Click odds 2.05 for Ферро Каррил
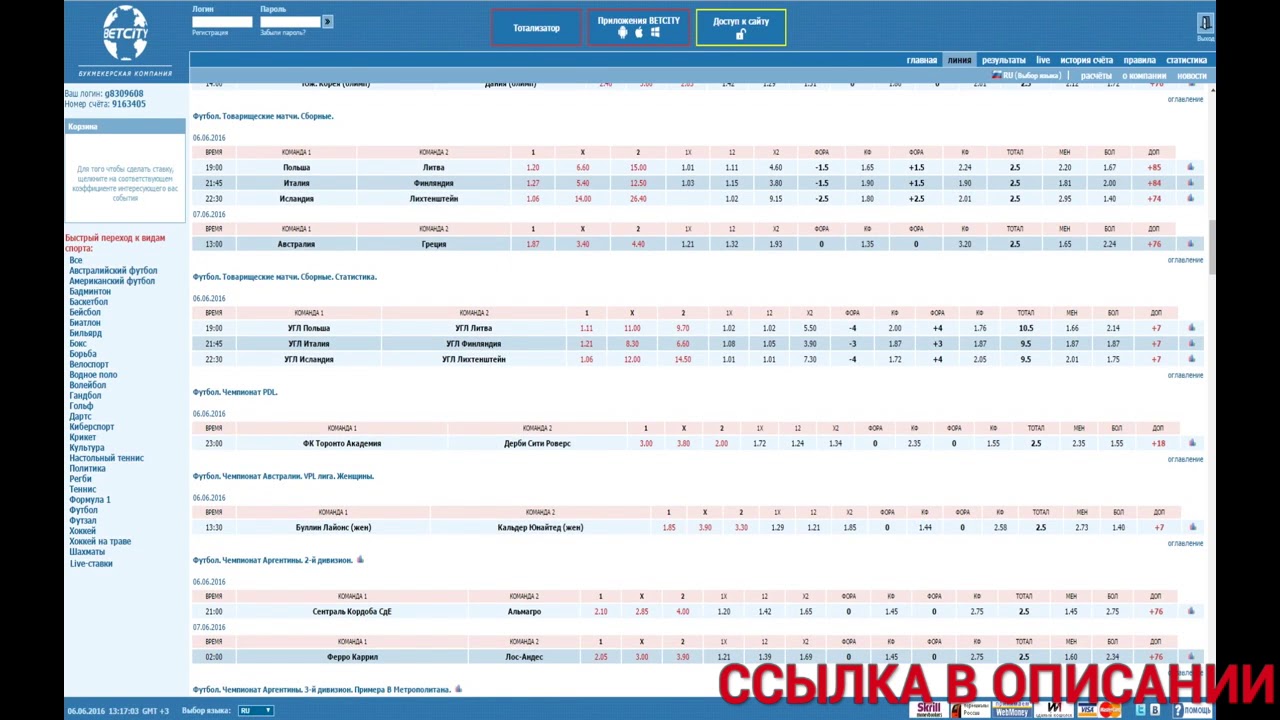This screenshot has width=1280, height=720. (600, 657)
